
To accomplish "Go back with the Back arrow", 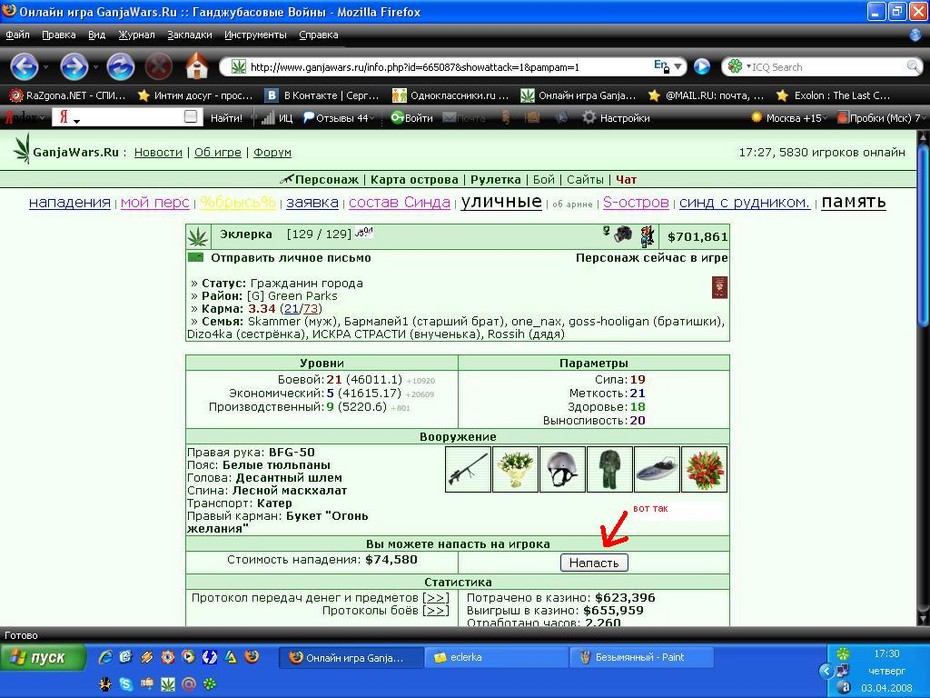I will (x=24, y=66).
